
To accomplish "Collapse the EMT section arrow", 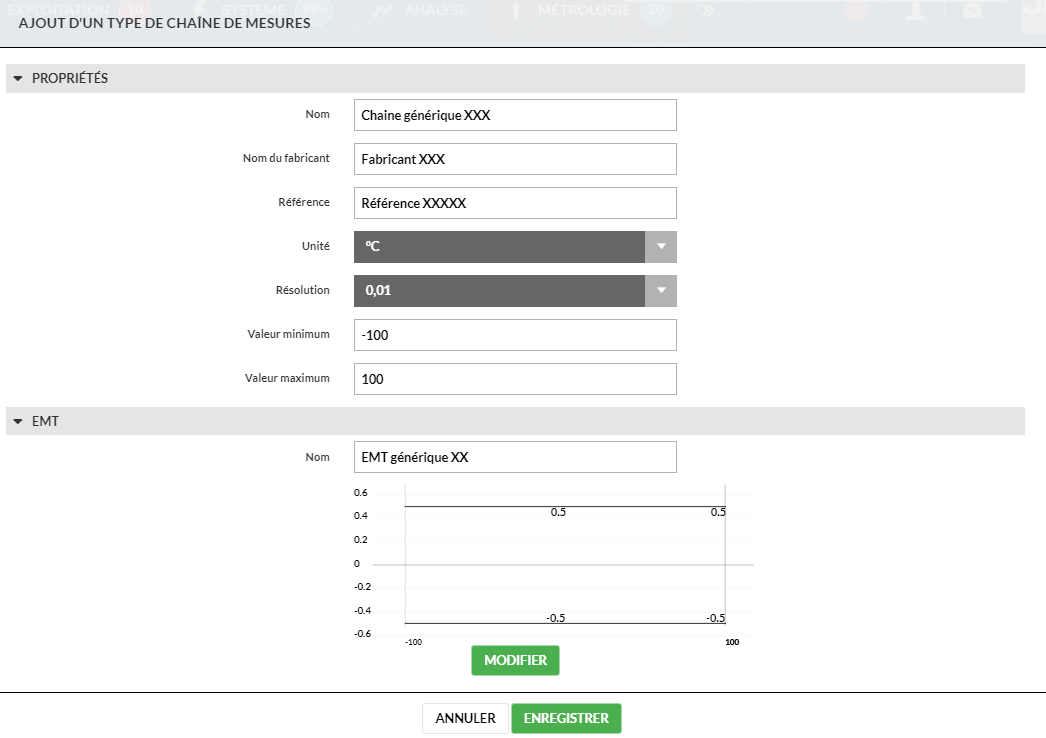I will 18,422.
